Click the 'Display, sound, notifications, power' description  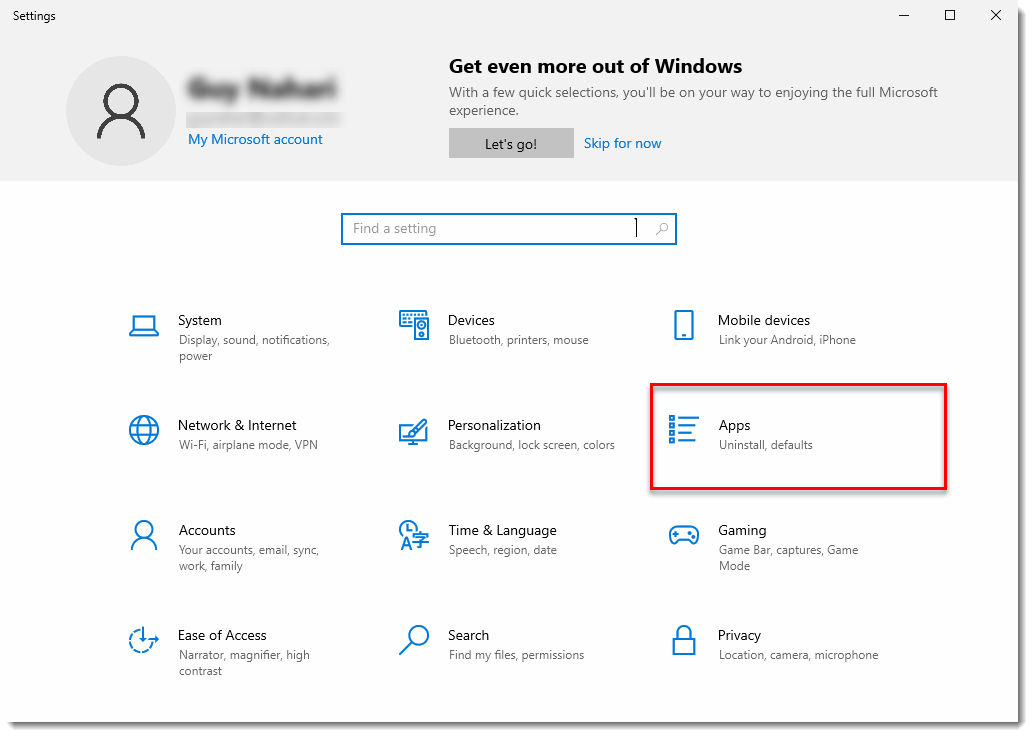[254, 348]
